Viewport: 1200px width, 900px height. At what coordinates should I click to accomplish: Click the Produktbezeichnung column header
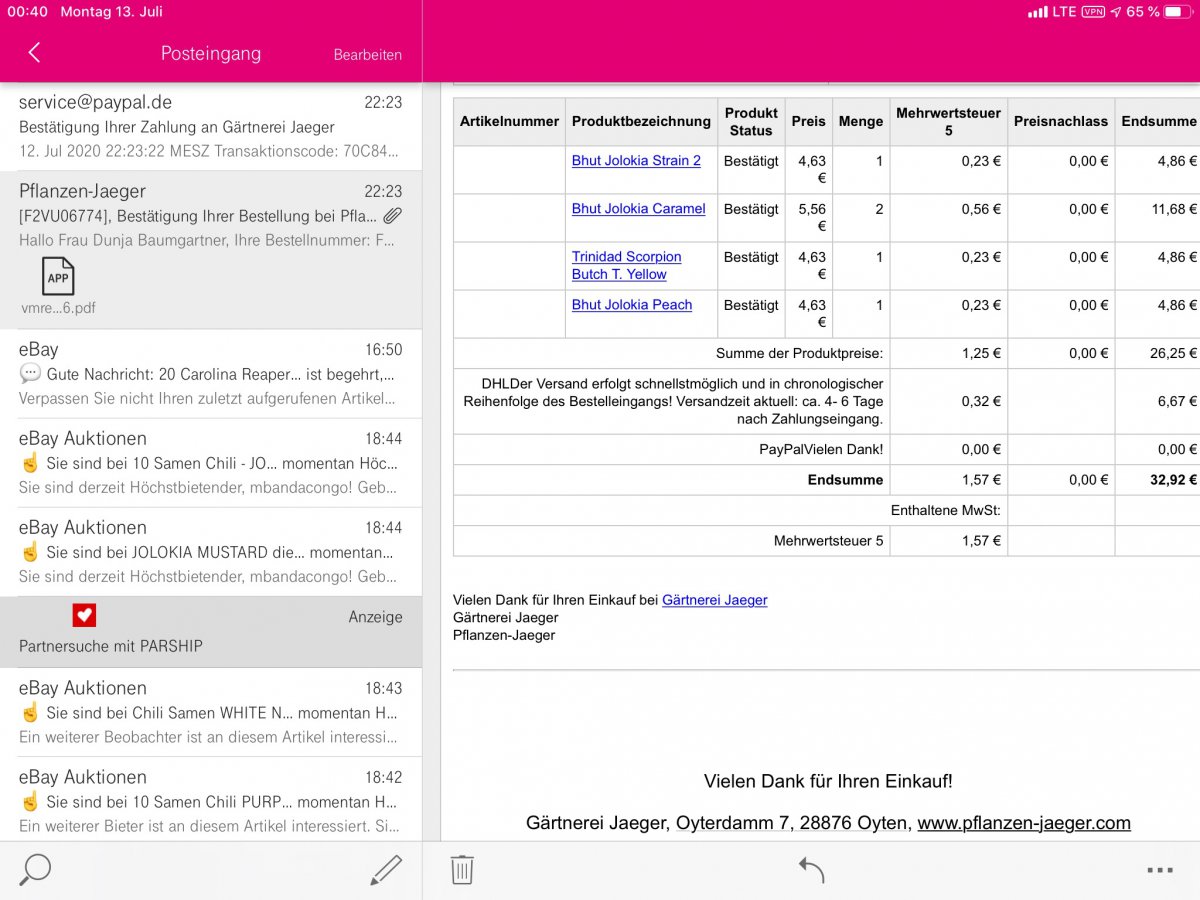[641, 121]
